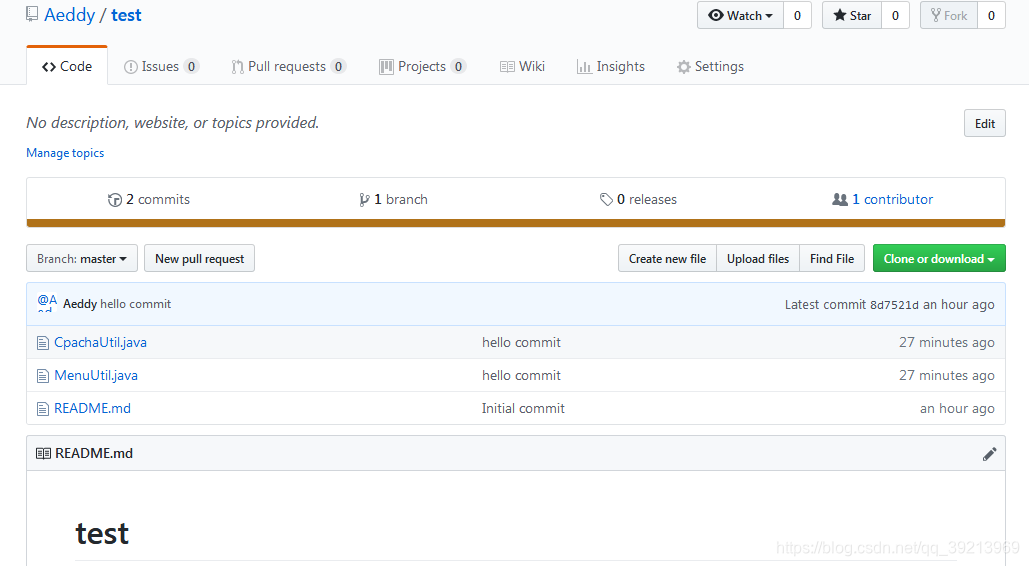Click the Fork button

click(x=949, y=16)
